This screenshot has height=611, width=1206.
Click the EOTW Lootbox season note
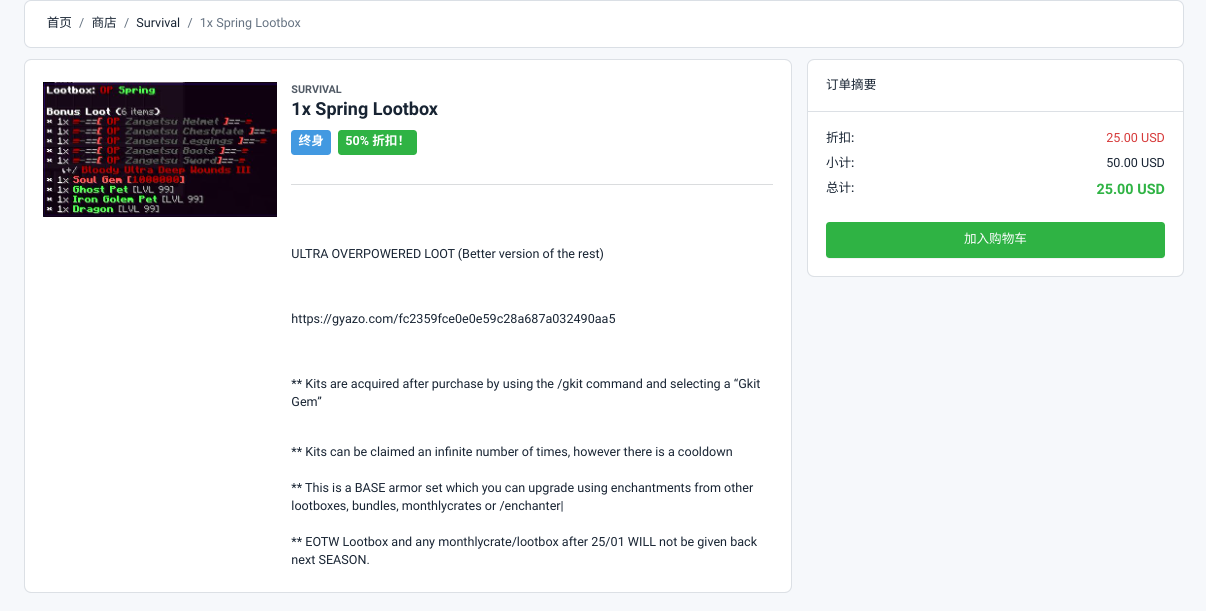point(524,551)
